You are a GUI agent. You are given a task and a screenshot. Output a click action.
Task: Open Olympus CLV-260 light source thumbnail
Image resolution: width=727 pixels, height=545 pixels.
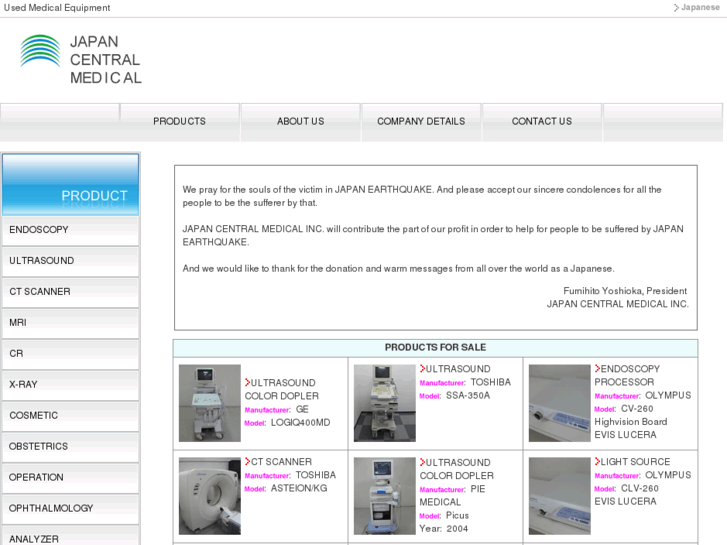pyautogui.click(x=560, y=496)
